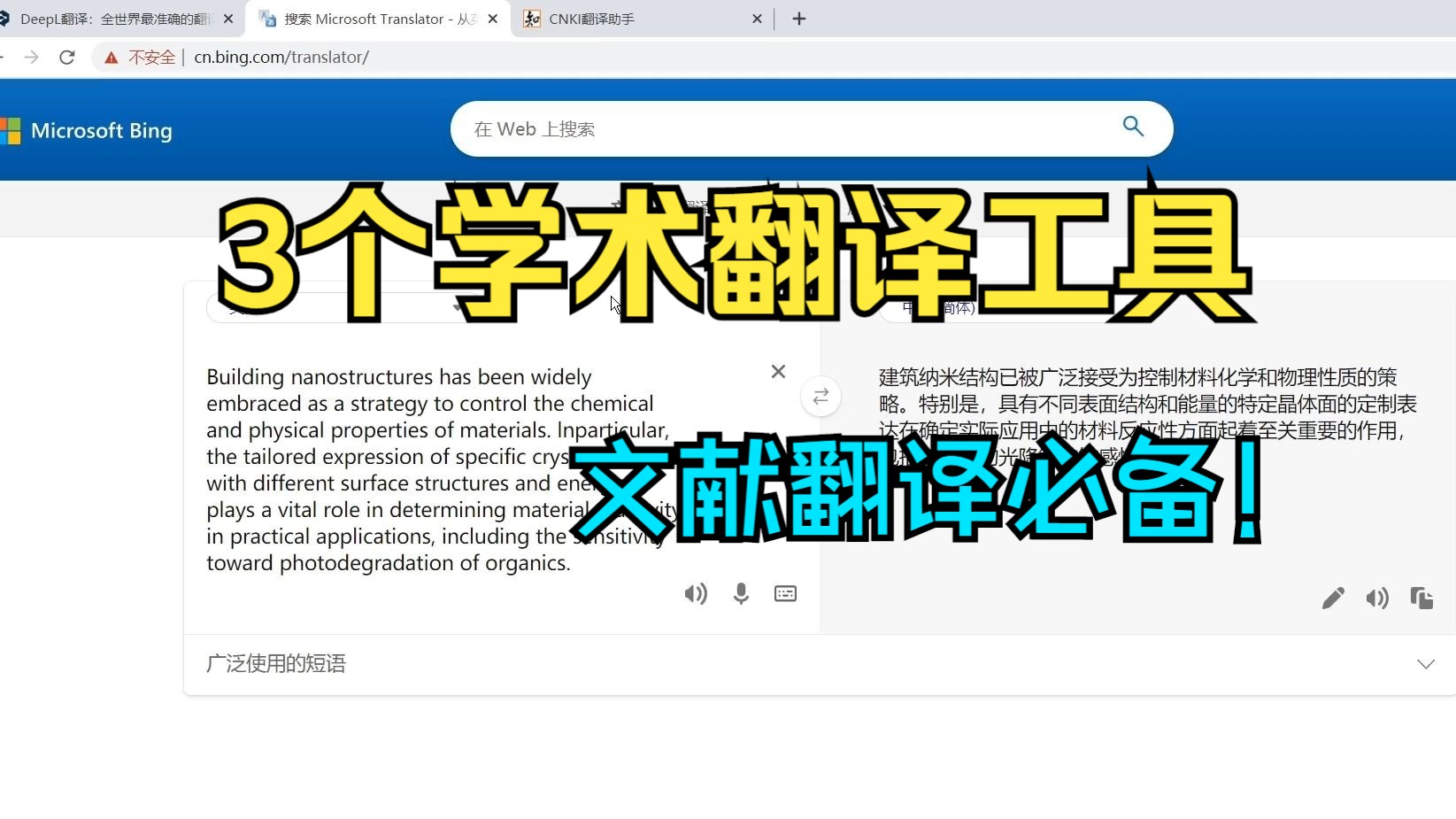Listen to the source text audio

click(696, 594)
